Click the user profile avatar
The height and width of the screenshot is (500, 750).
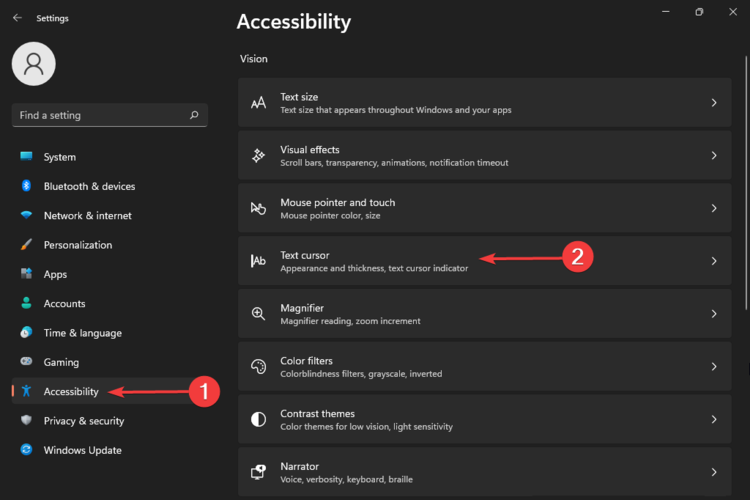(33, 64)
